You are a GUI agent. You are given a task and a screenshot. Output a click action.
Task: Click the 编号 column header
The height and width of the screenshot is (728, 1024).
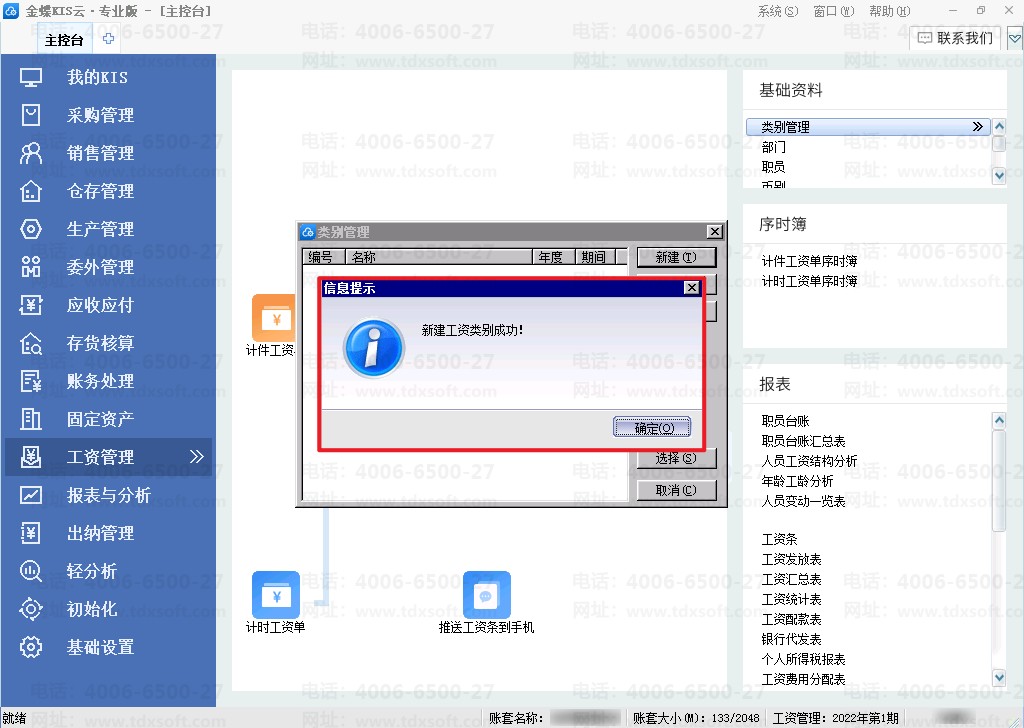click(323, 257)
